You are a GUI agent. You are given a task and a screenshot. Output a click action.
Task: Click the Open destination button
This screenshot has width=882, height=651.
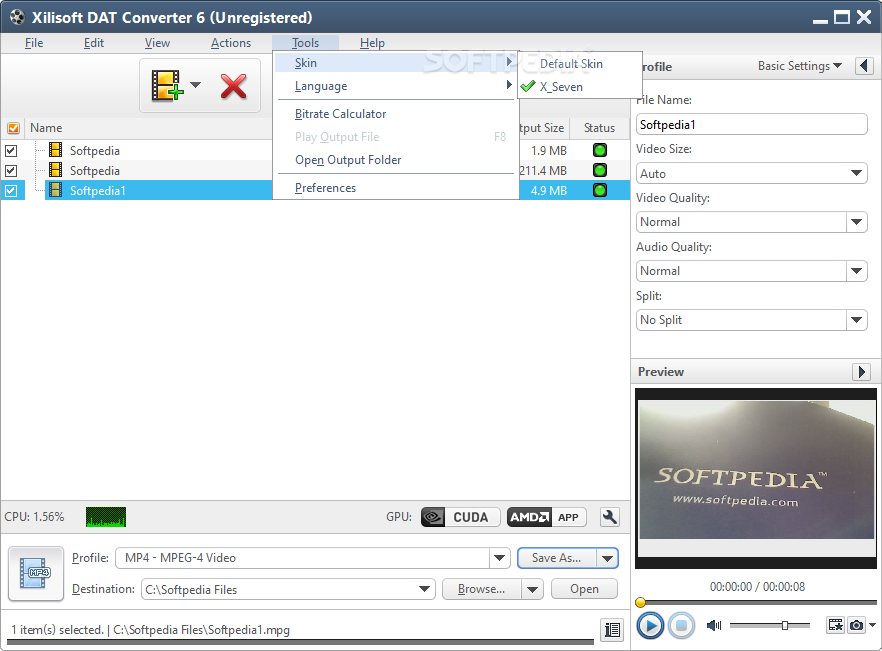(584, 589)
